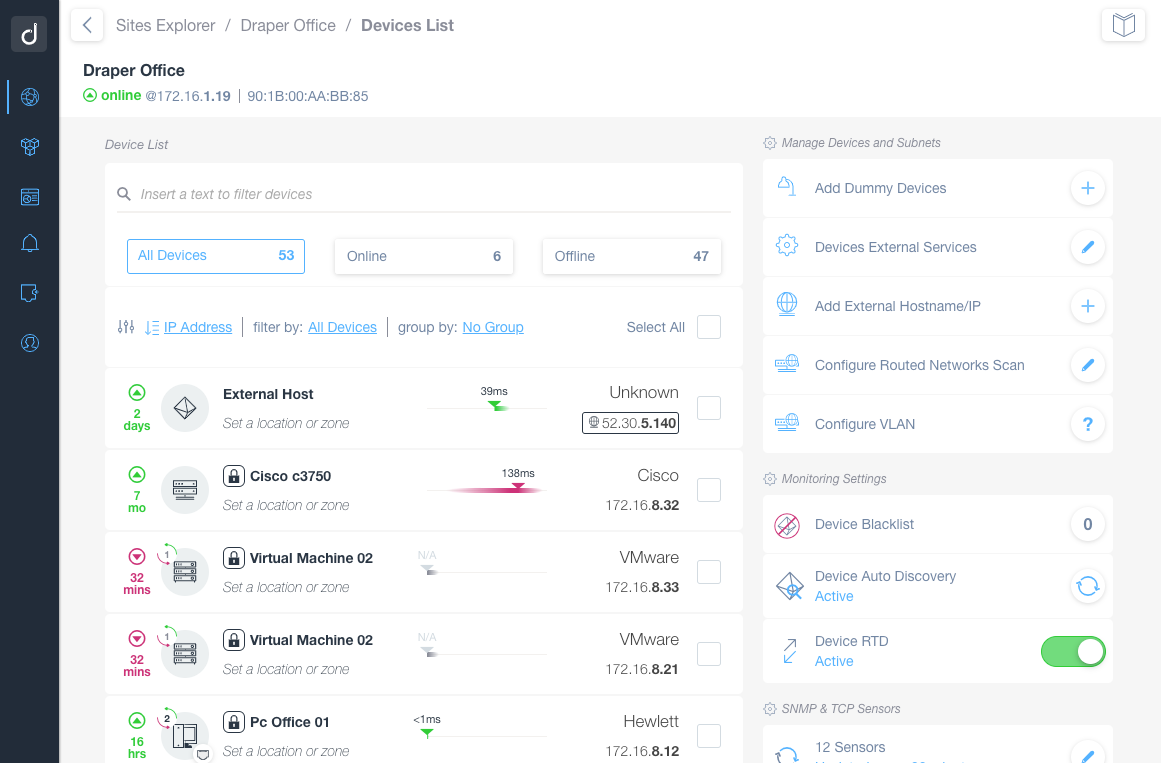1161x763 pixels.
Task: Click the filter devices text field
Action: tap(424, 194)
